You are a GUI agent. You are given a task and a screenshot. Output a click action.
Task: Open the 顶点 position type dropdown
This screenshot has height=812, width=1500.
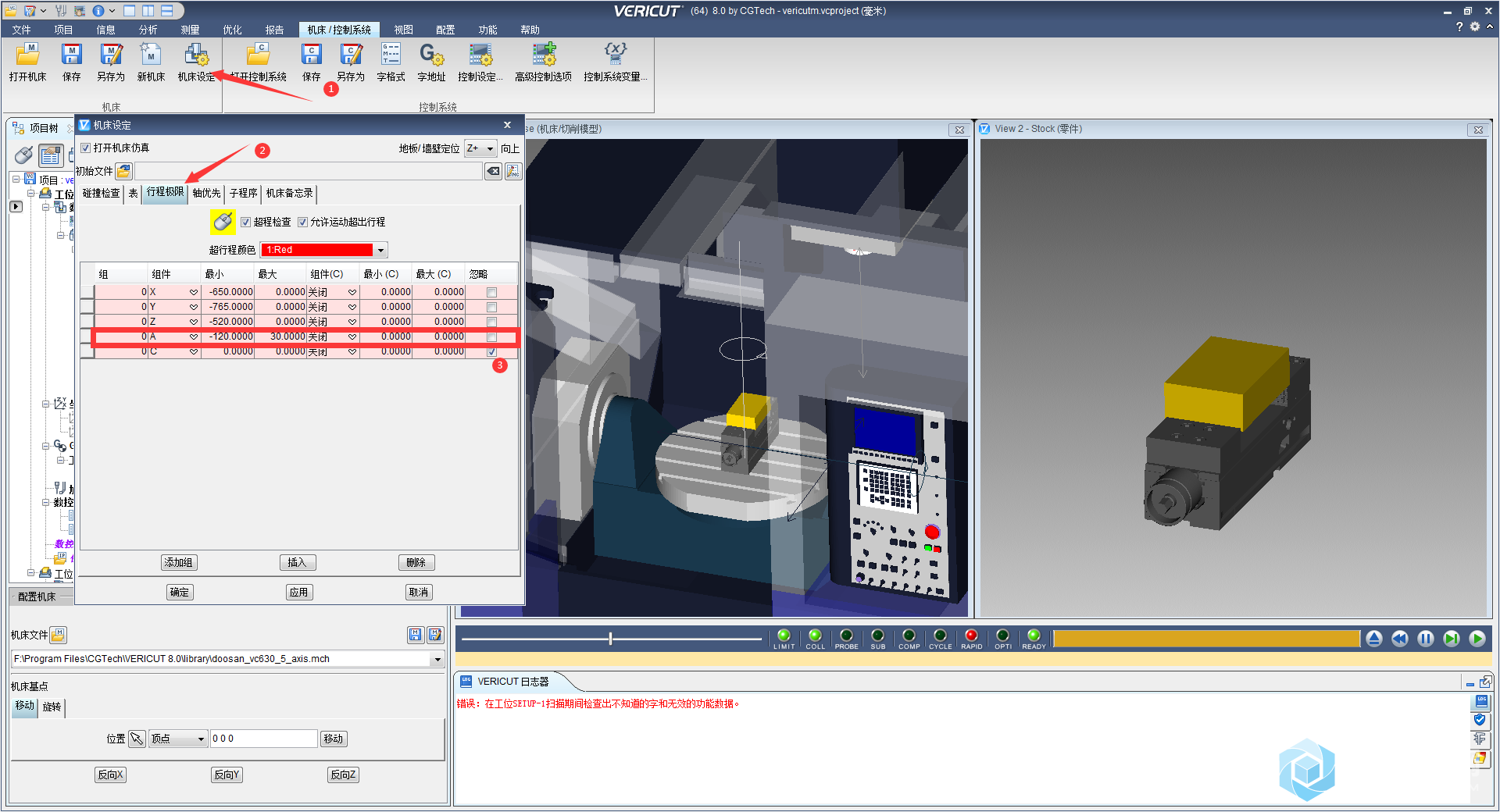click(x=178, y=739)
